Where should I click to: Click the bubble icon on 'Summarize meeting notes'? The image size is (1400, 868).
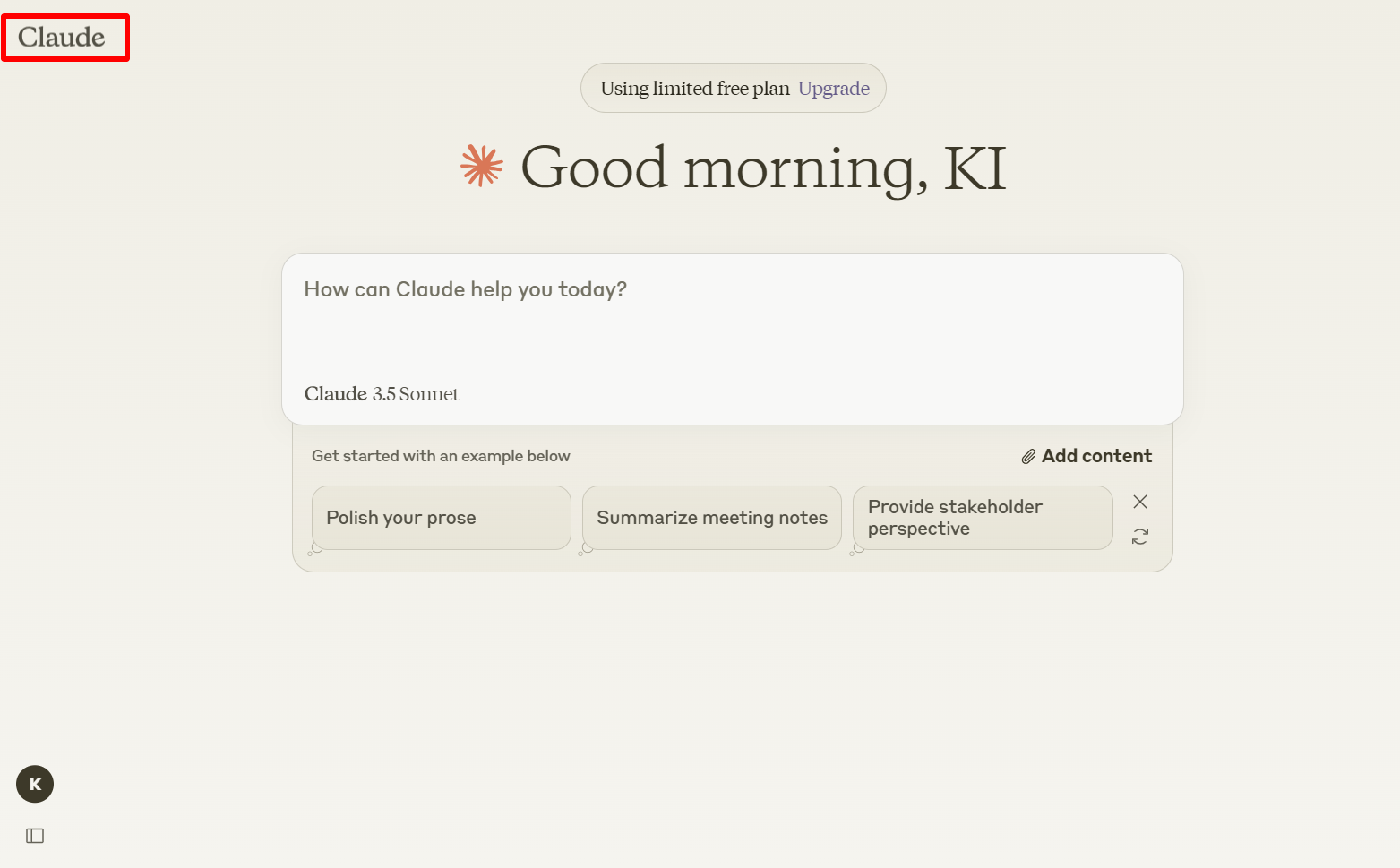click(x=586, y=549)
